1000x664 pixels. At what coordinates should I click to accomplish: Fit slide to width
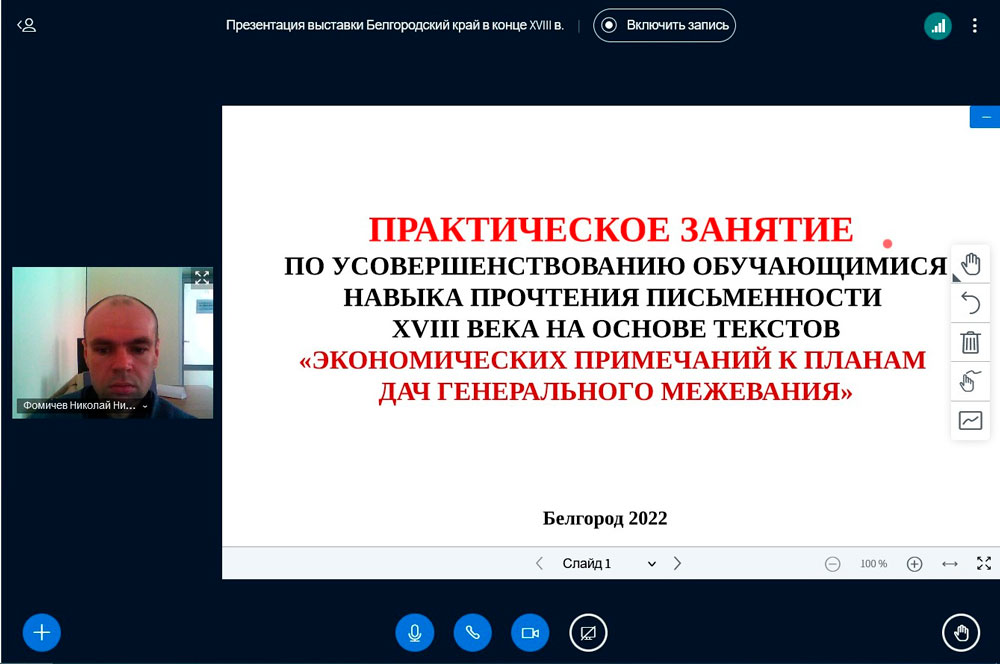coord(950,564)
